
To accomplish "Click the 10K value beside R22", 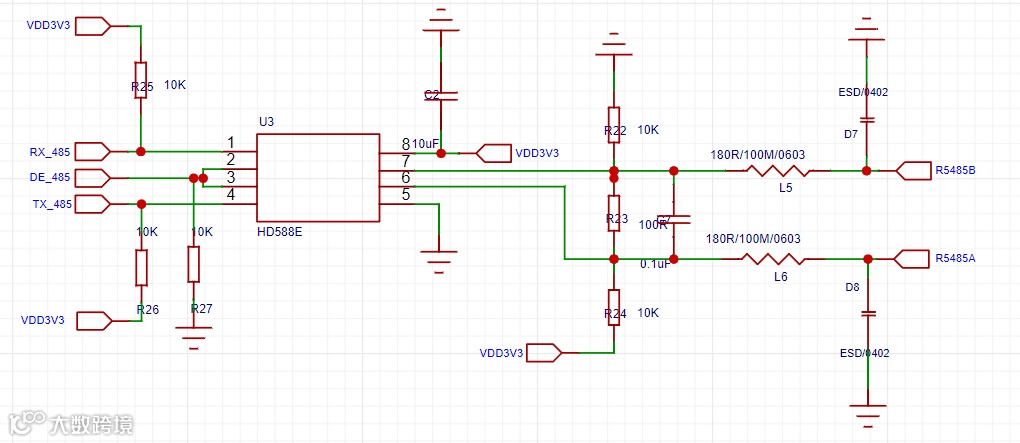I will pos(648,129).
